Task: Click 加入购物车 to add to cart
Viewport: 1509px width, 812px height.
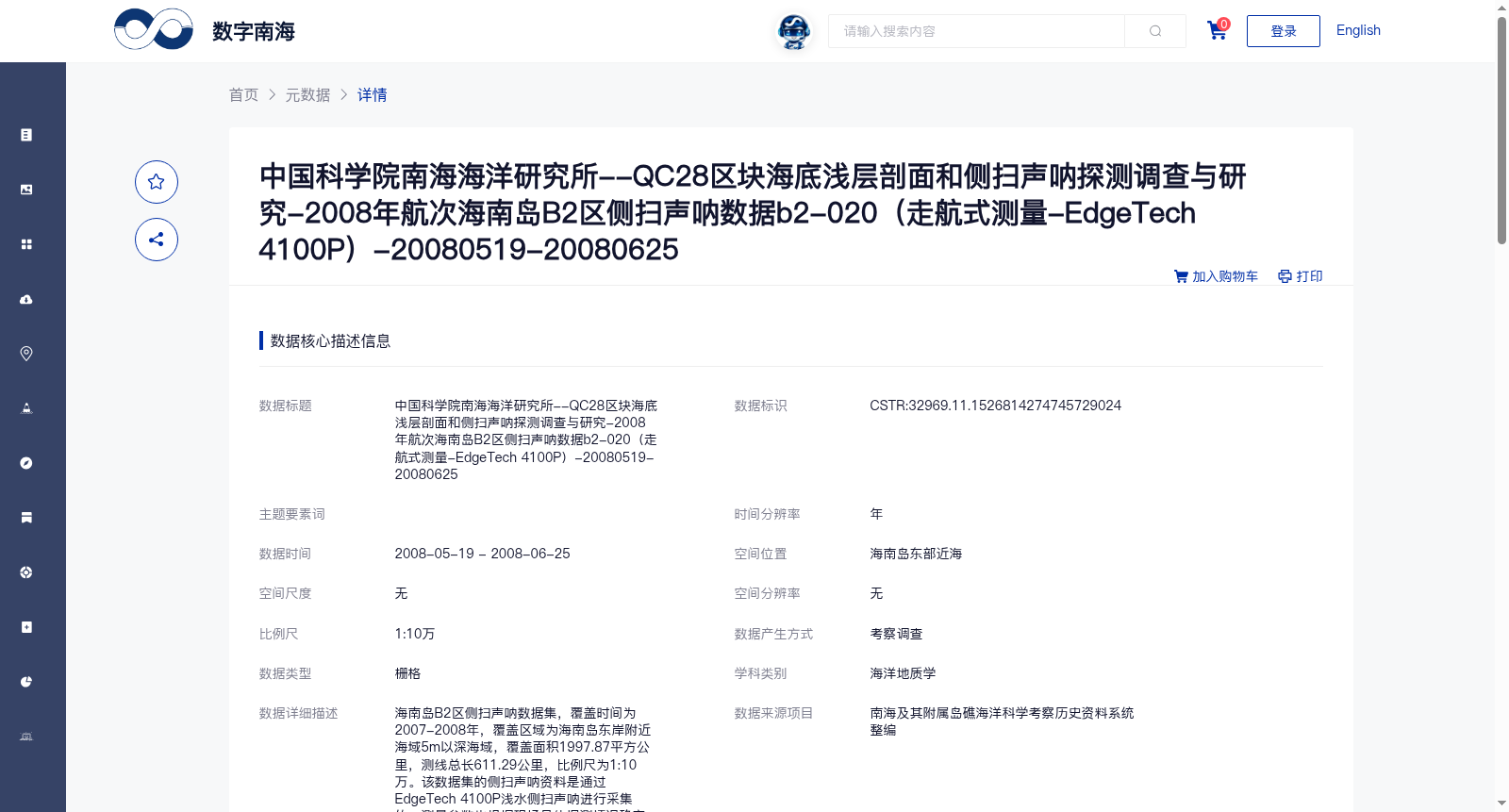Action: point(1216,276)
